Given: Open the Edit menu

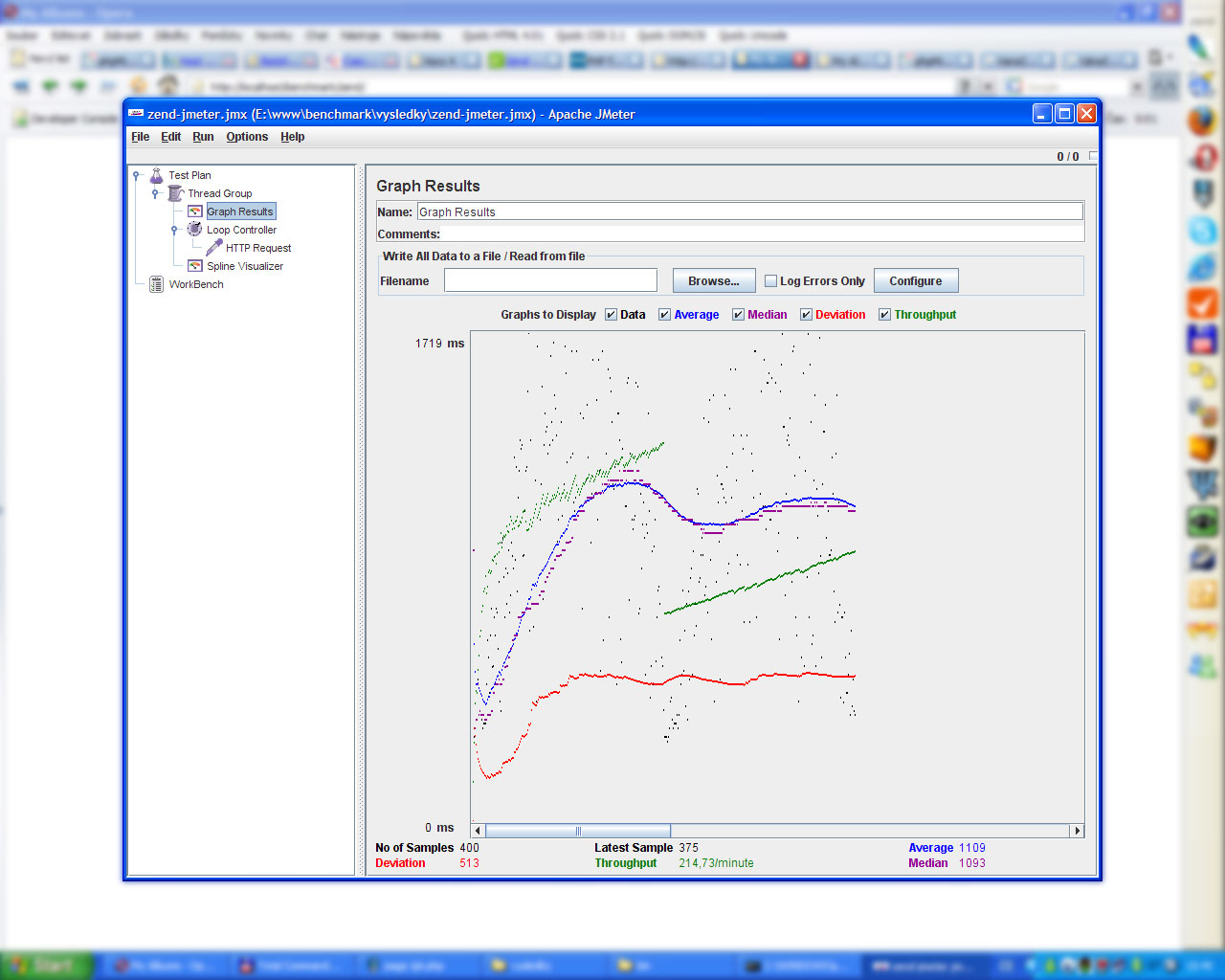Looking at the screenshot, I should pos(170,137).
